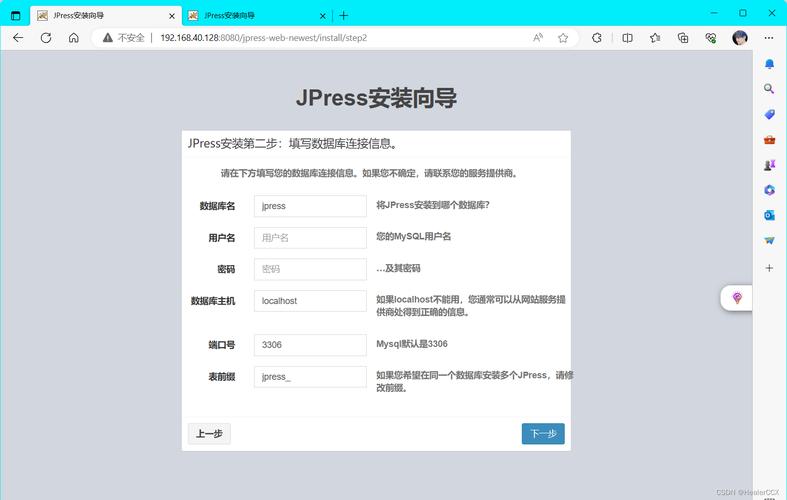Open the read aloud icon in address bar
The width and height of the screenshot is (787, 500).
[x=538, y=38]
